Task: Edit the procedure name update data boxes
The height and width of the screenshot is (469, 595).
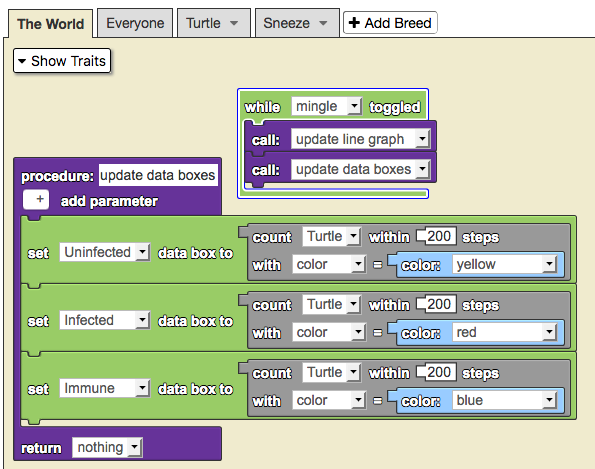Action: pos(158,175)
